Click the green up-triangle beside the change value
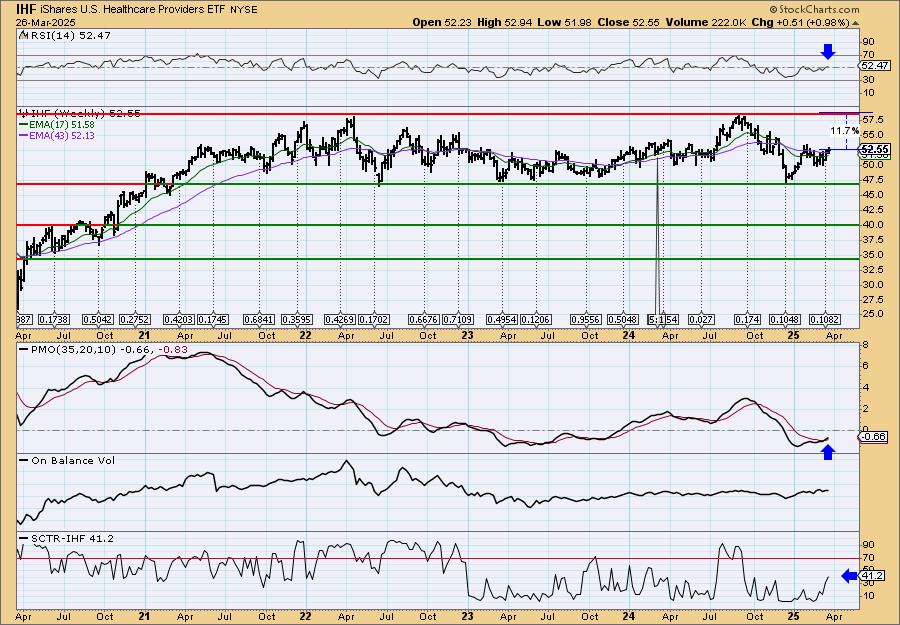 856,23
